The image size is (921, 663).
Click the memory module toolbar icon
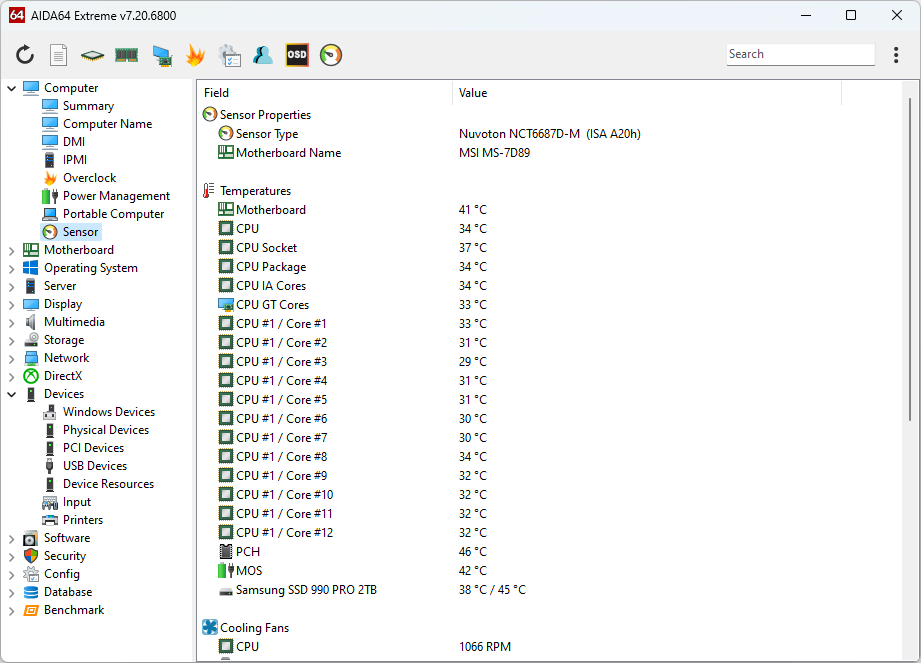126,55
